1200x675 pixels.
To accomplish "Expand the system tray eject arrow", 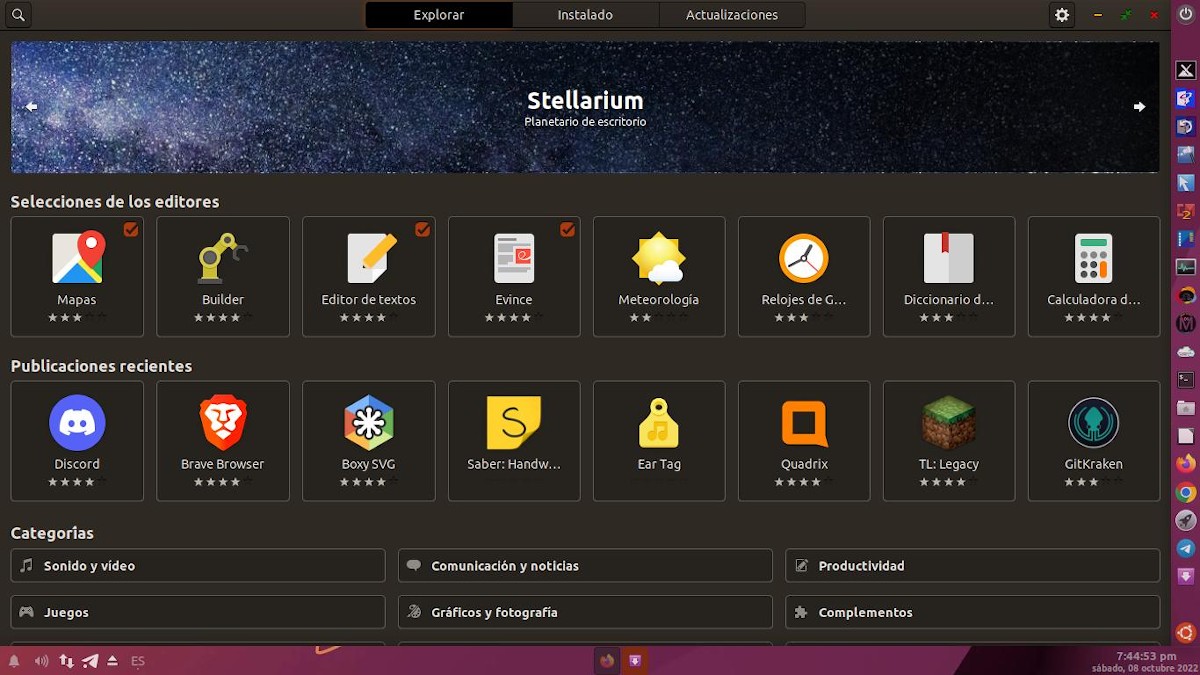I will tap(113, 661).
